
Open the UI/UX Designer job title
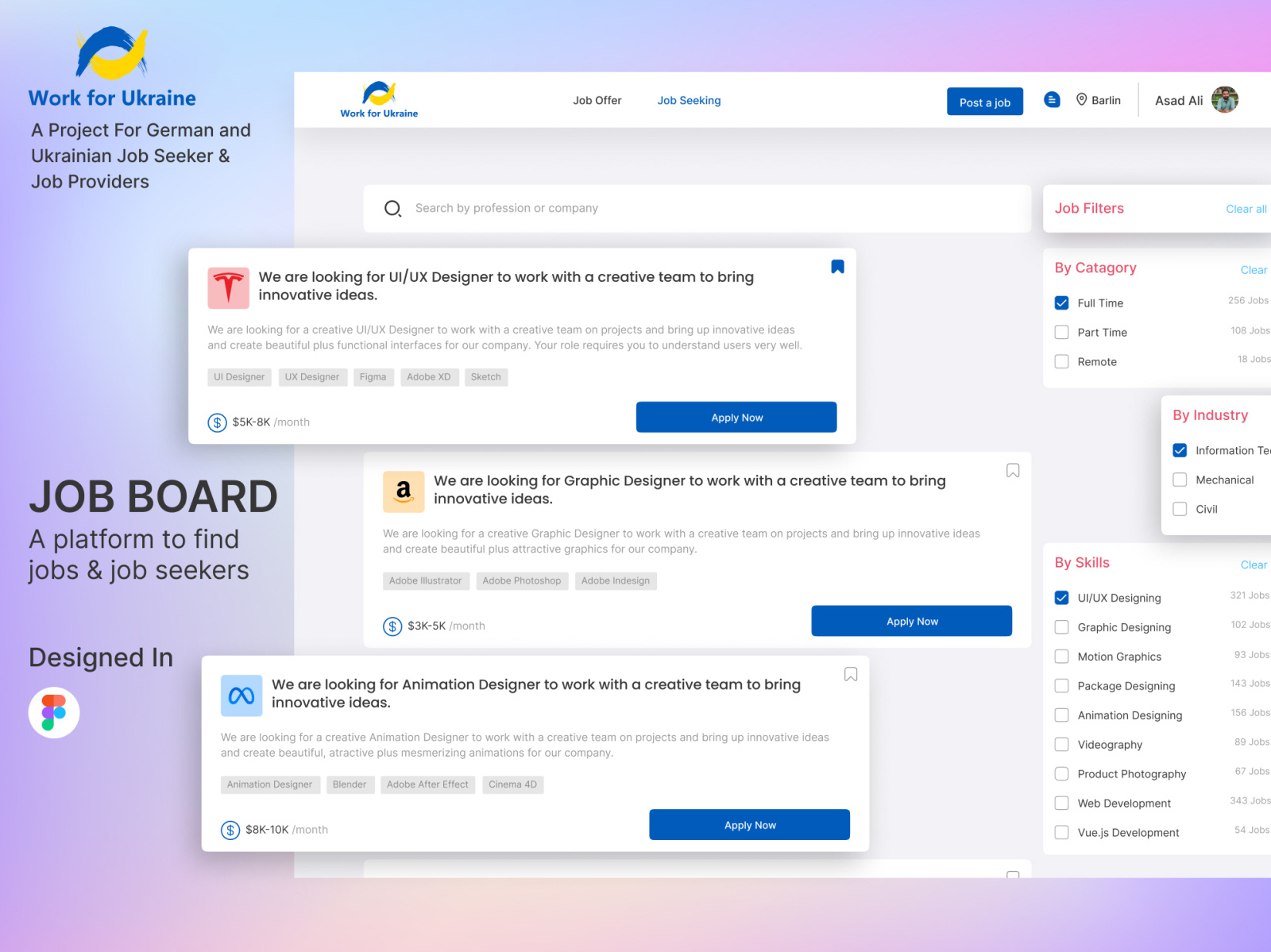pos(506,286)
